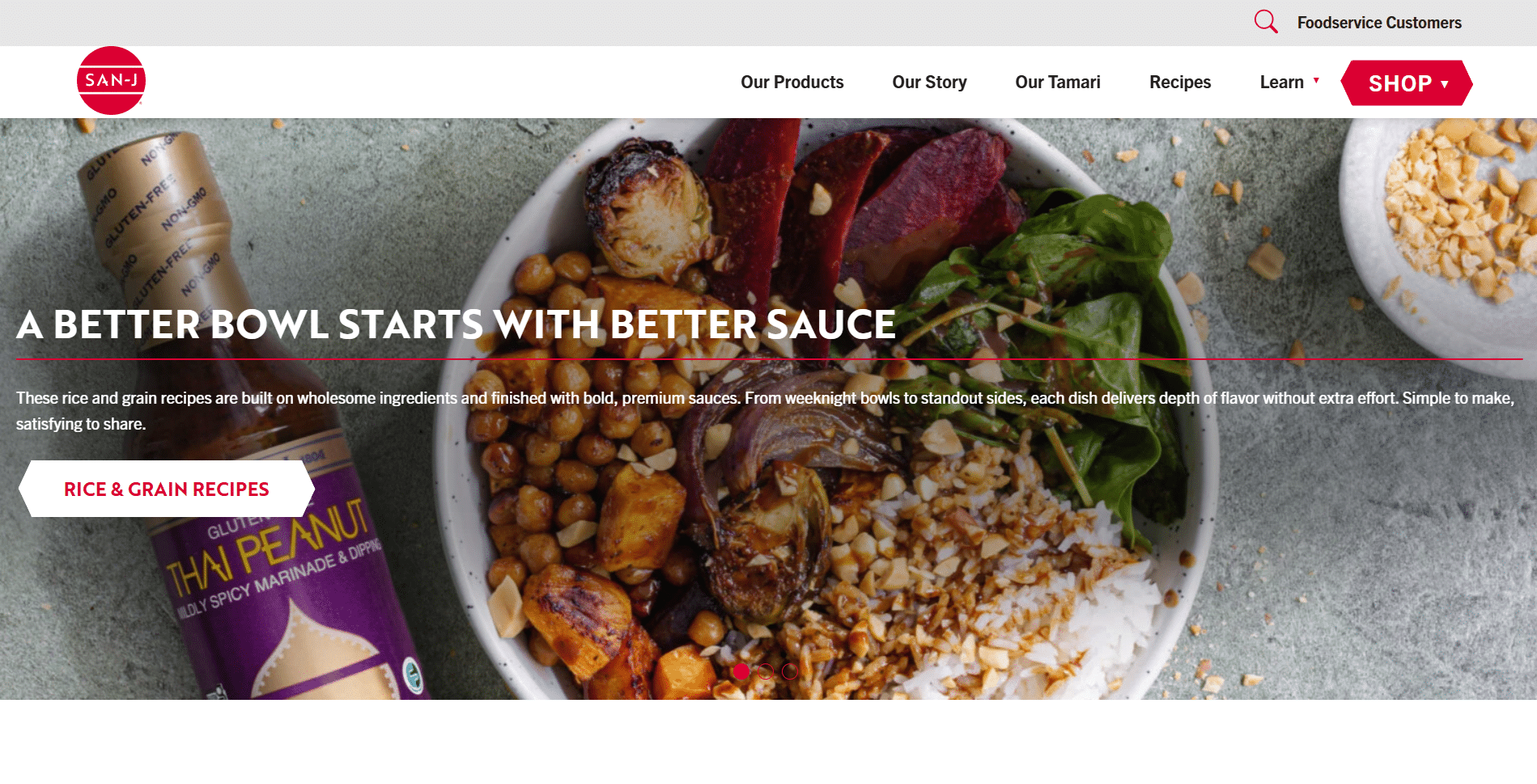Open the Our Tamari page

pos(1057,82)
